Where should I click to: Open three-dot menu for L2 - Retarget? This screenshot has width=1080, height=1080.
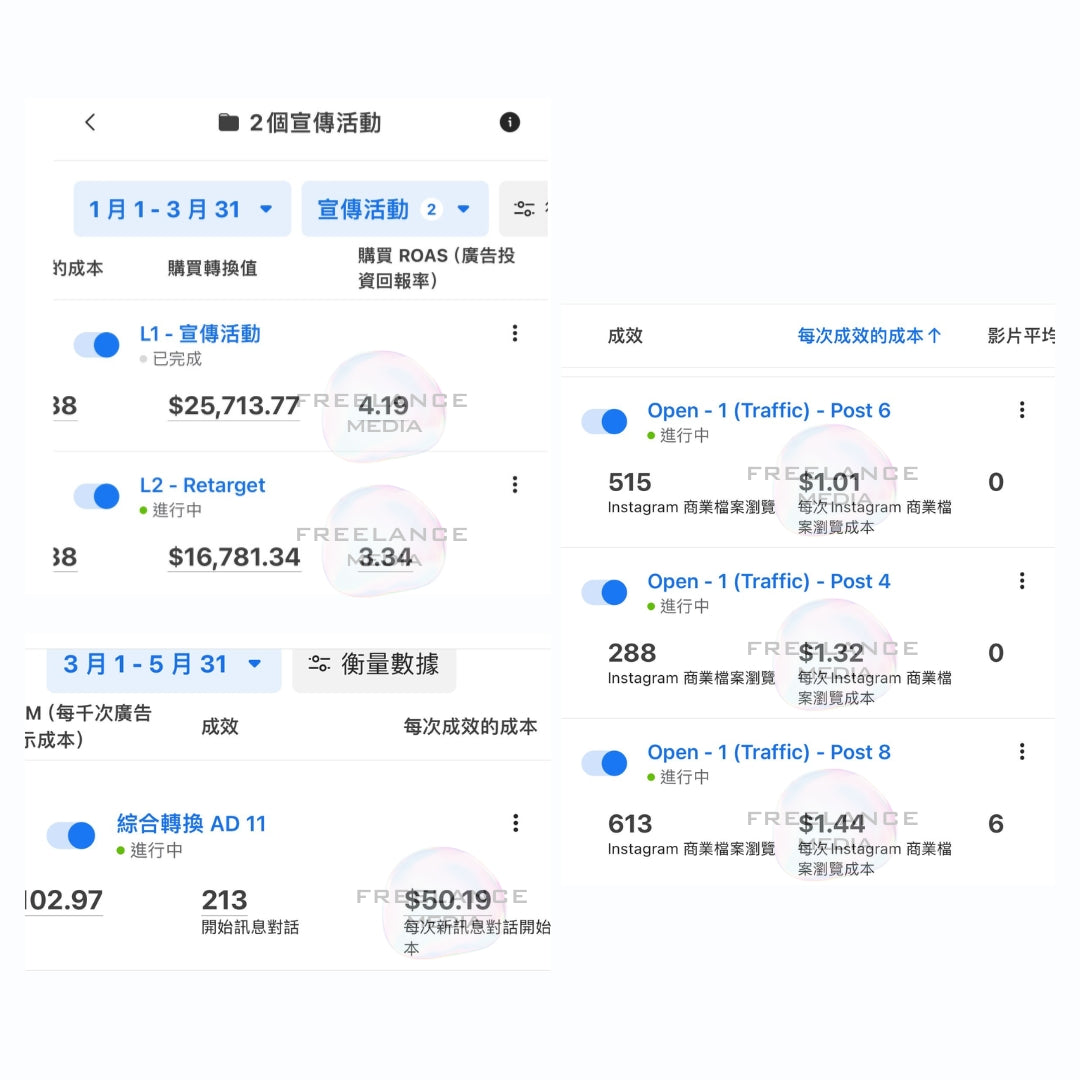[x=515, y=485]
